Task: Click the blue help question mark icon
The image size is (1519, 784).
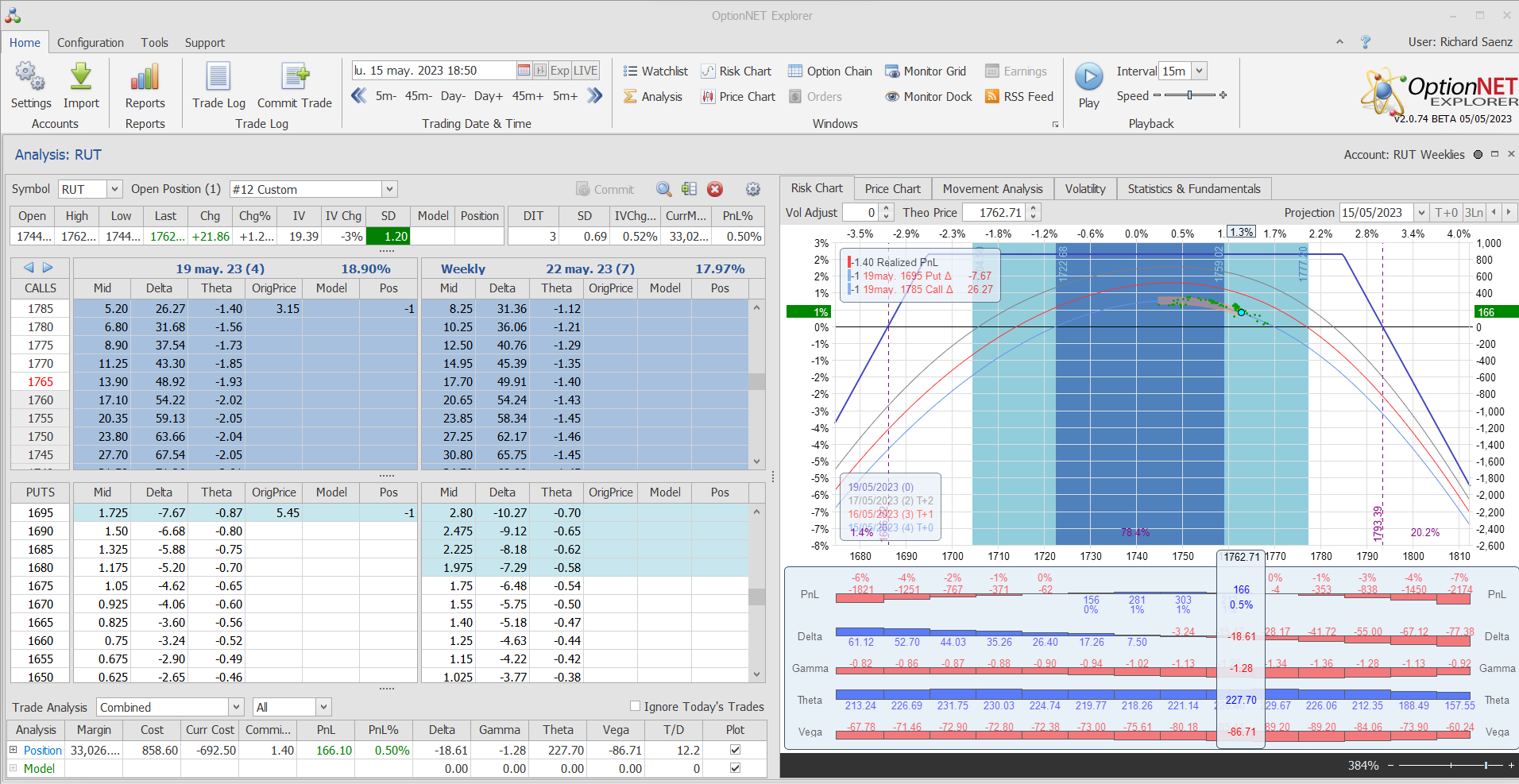Action: tap(1366, 42)
